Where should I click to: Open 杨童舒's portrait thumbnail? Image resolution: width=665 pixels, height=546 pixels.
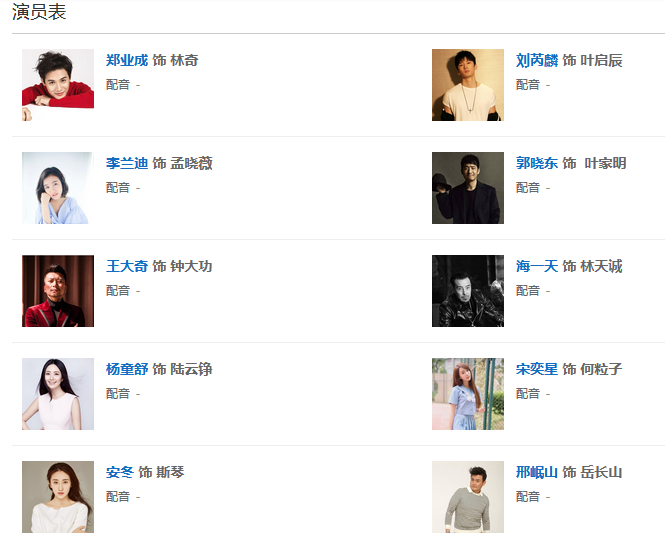(x=58, y=394)
